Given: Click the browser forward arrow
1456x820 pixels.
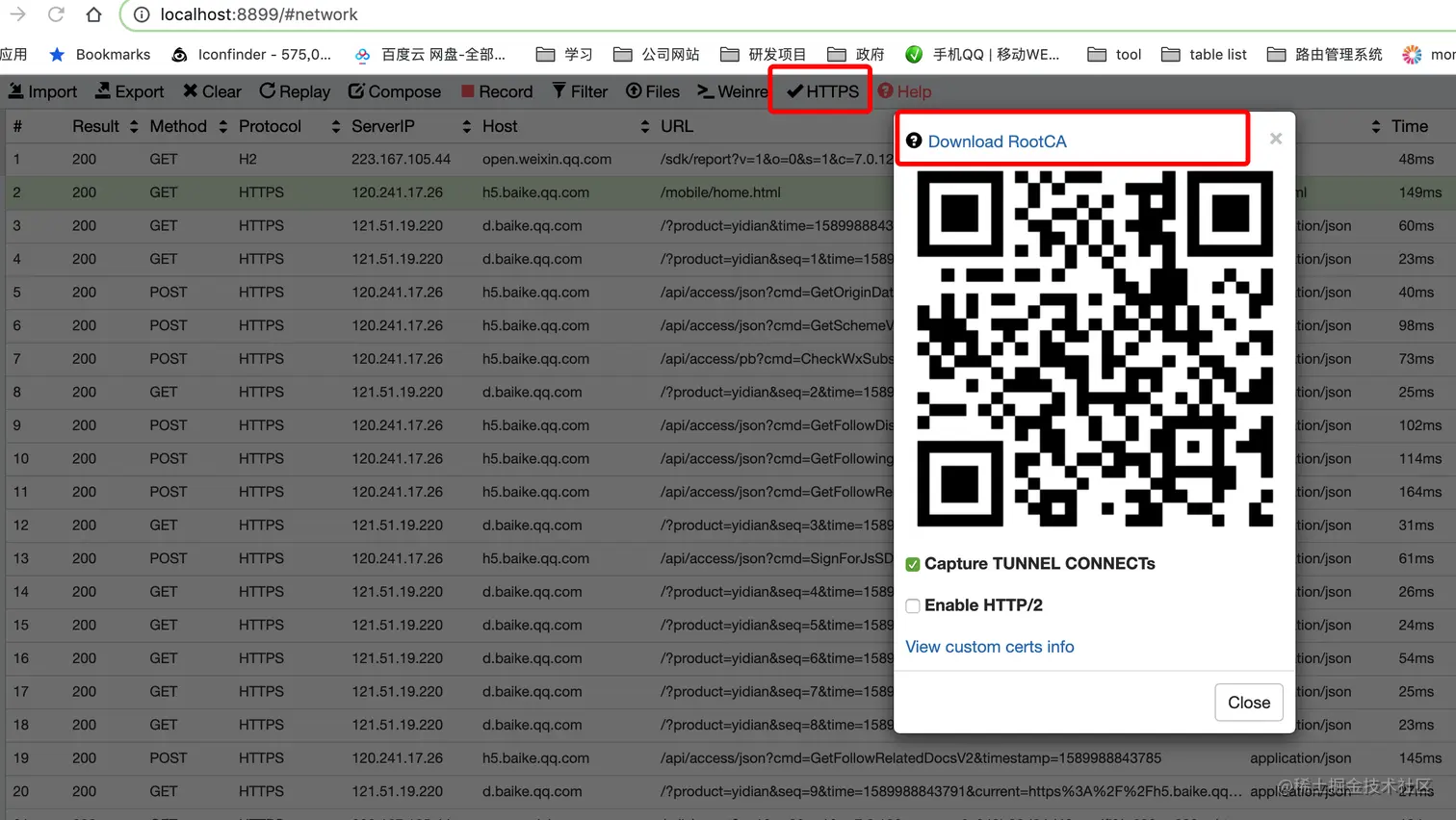Looking at the screenshot, I should (x=18, y=14).
